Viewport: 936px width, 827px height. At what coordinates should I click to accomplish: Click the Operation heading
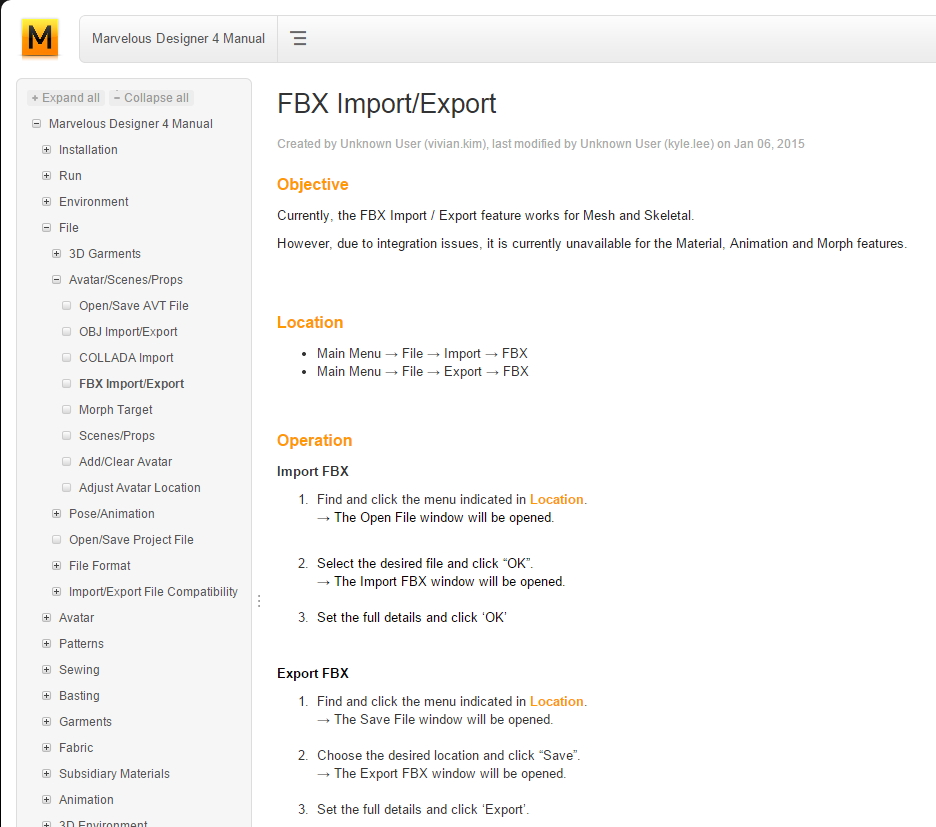[x=315, y=440]
